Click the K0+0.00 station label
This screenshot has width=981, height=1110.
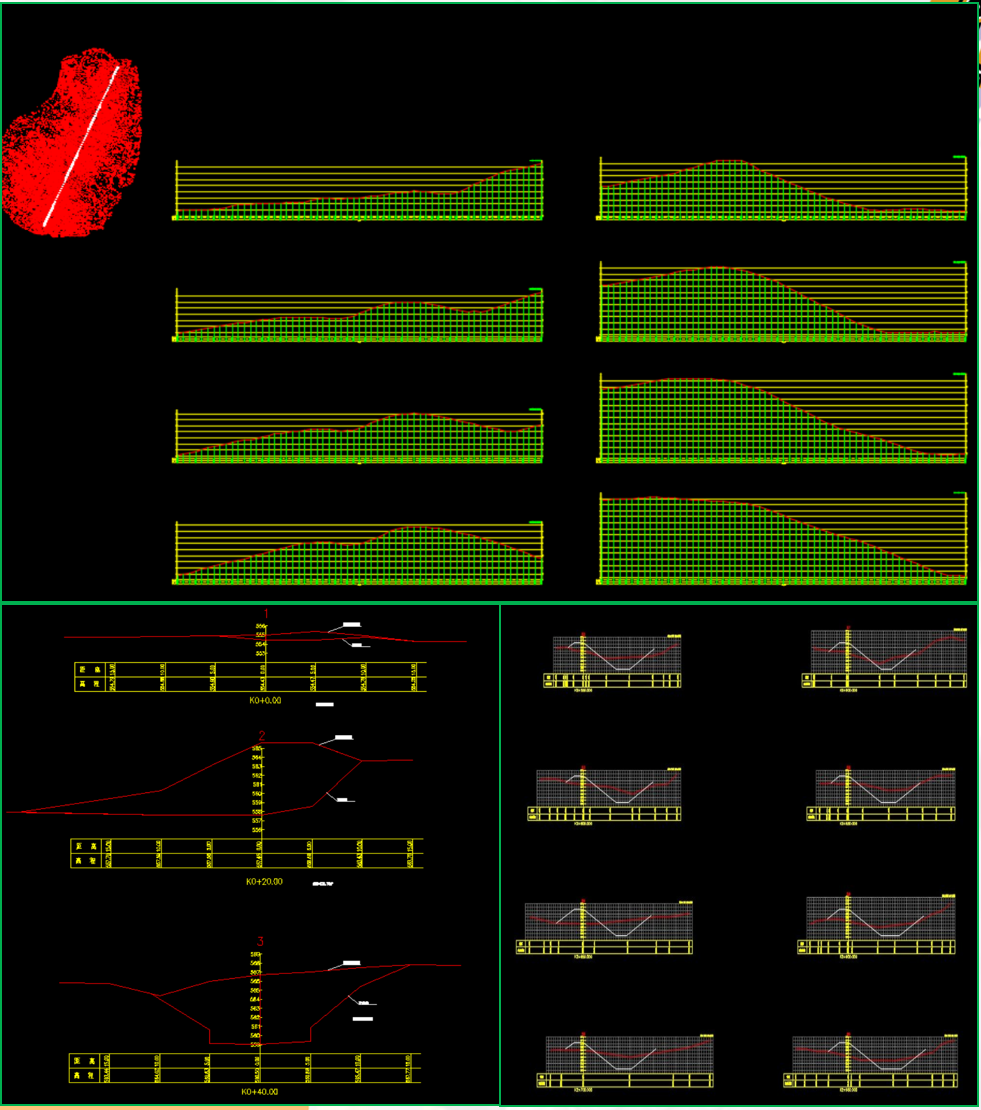click(x=265, y=701)
